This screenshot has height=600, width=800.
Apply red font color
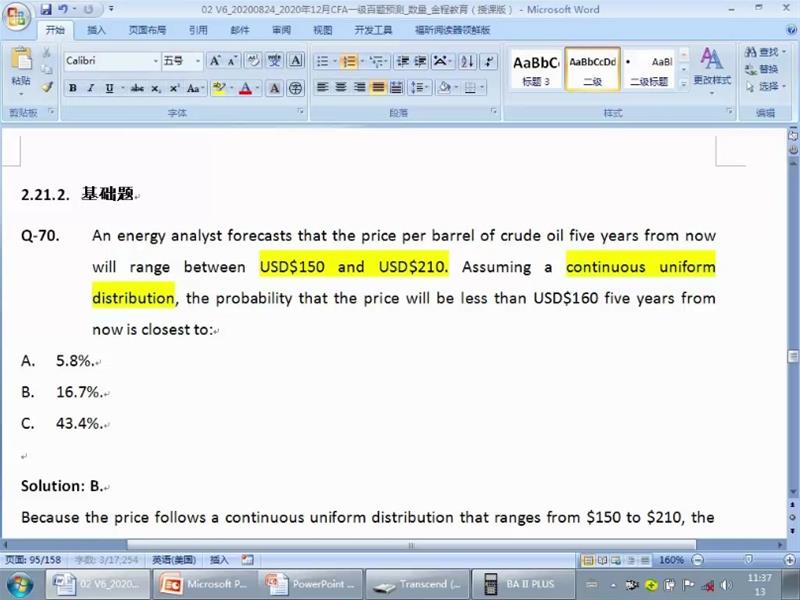point(245,88)
